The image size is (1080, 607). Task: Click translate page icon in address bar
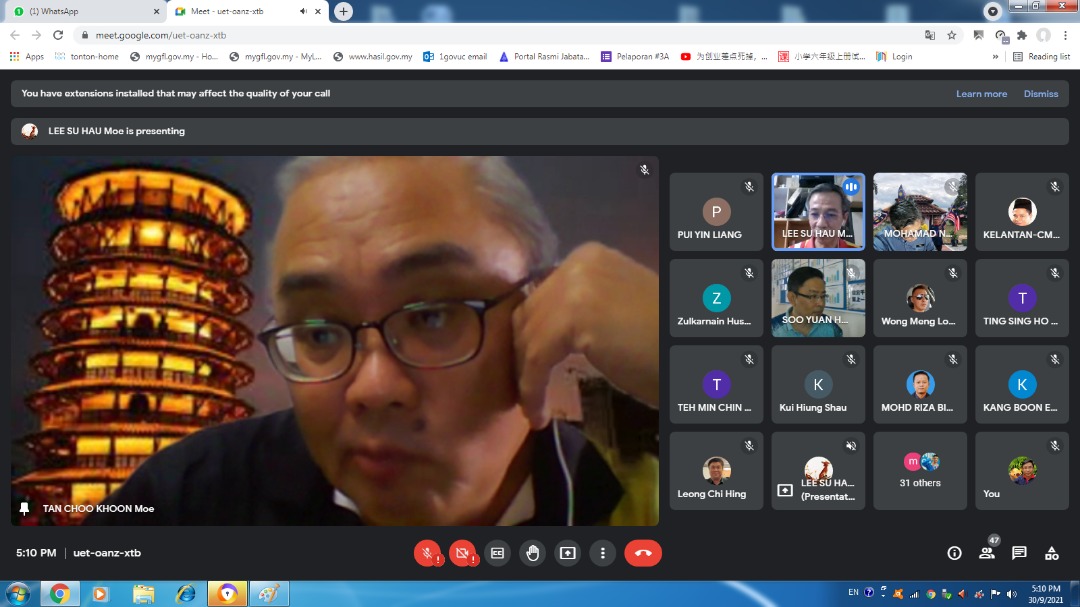point(930,35)
